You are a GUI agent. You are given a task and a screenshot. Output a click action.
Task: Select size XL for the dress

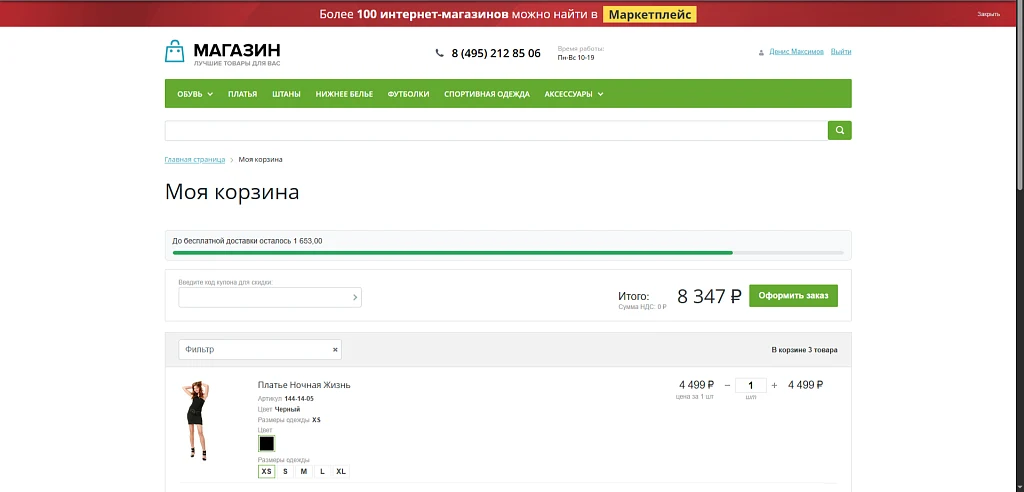point(341,472)
